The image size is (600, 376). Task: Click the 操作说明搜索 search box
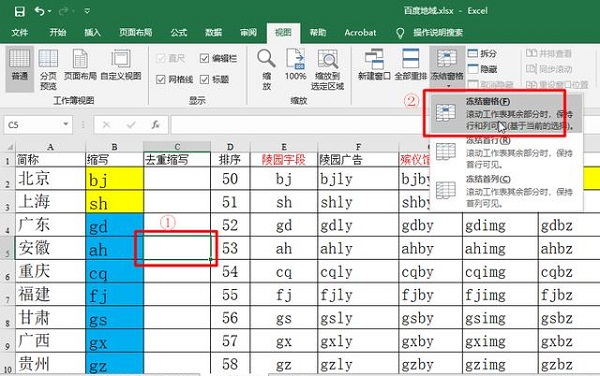[438, 33]
